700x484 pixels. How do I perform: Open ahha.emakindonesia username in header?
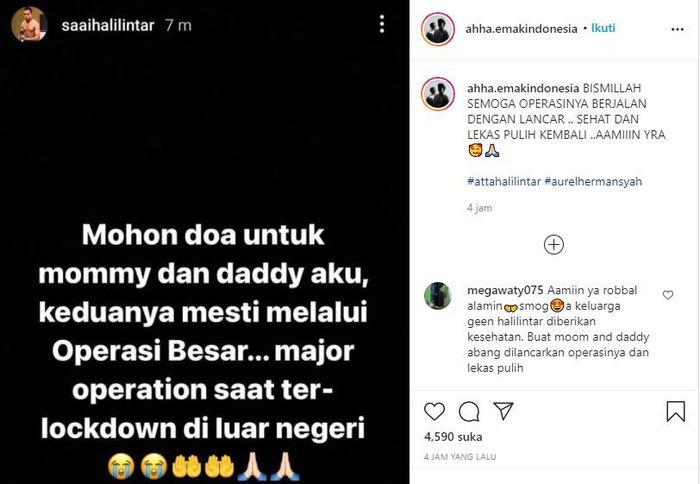521,29
